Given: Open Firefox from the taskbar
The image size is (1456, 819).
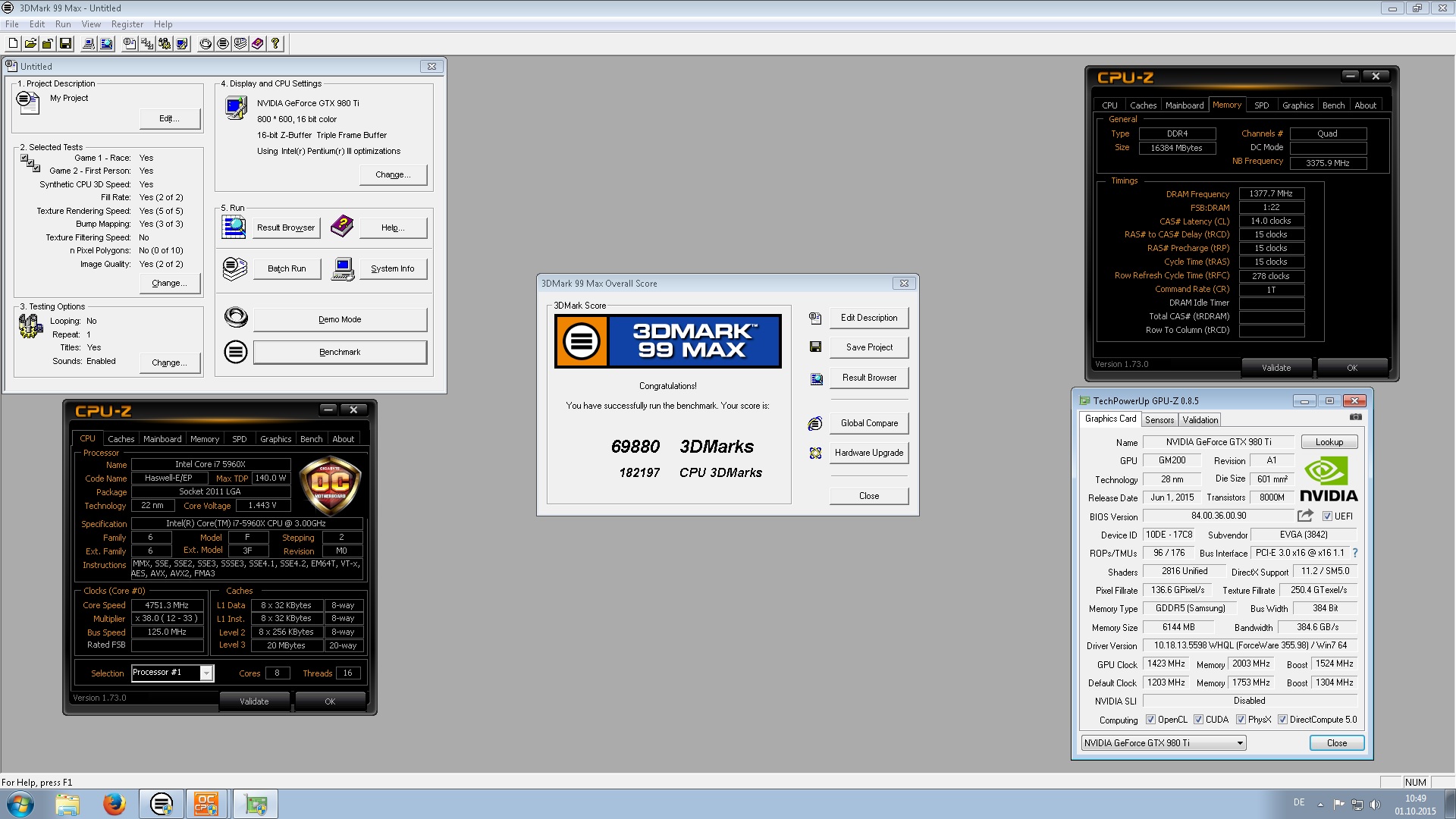Looking at the screenshot, I should point(115,803).
